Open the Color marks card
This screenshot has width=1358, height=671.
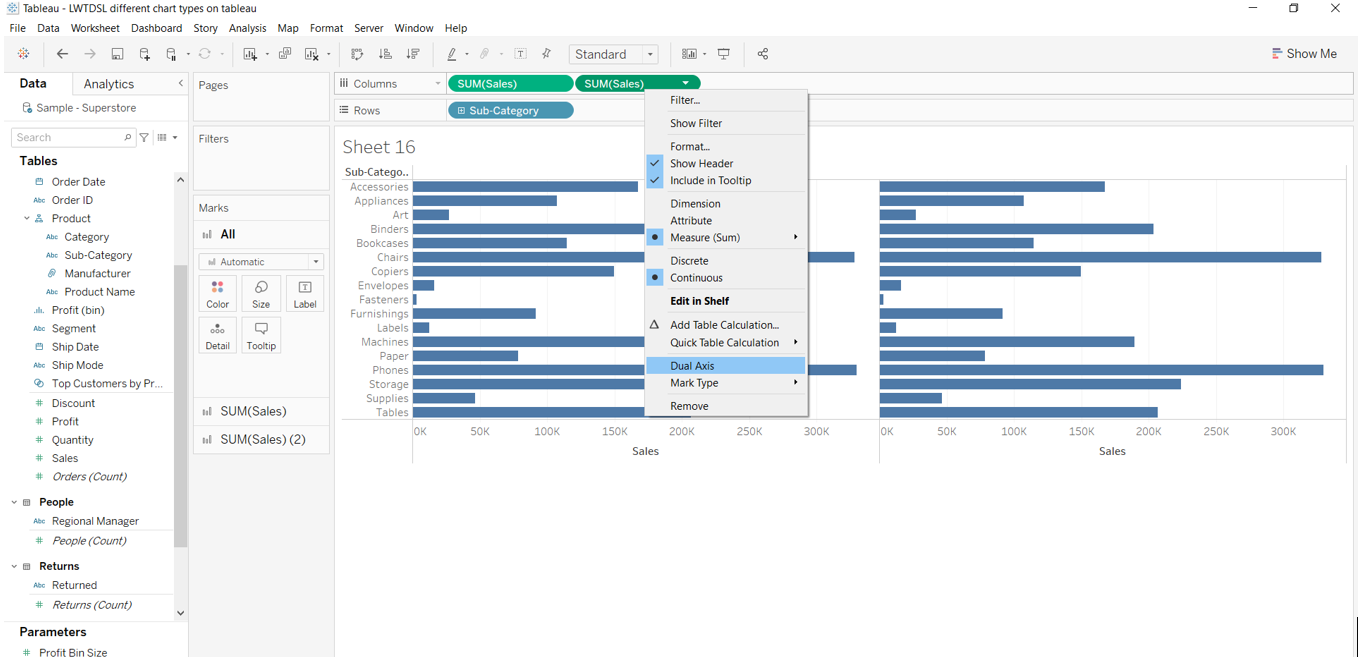click(217, 294)
